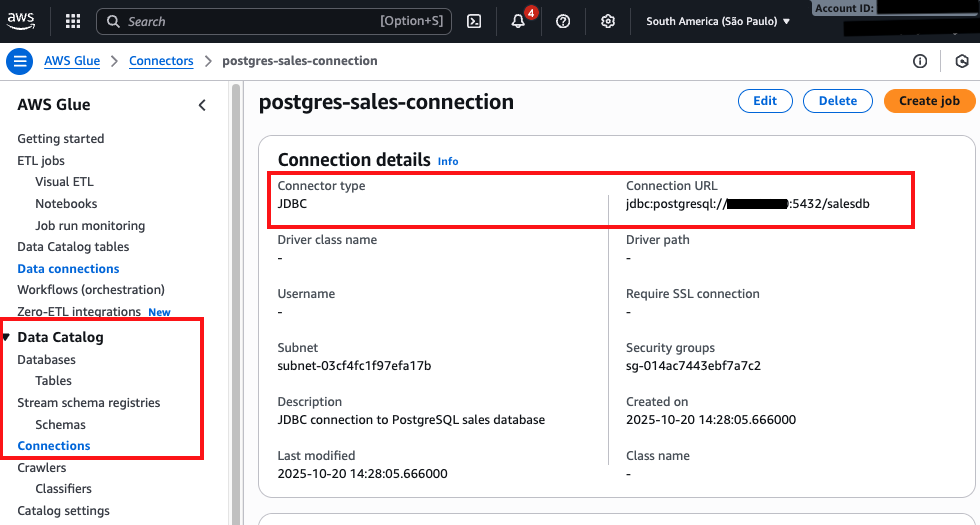Screen dimensions: 980x525
Task: Open Databases under Data Catalog
Action: tap(46, 360)
